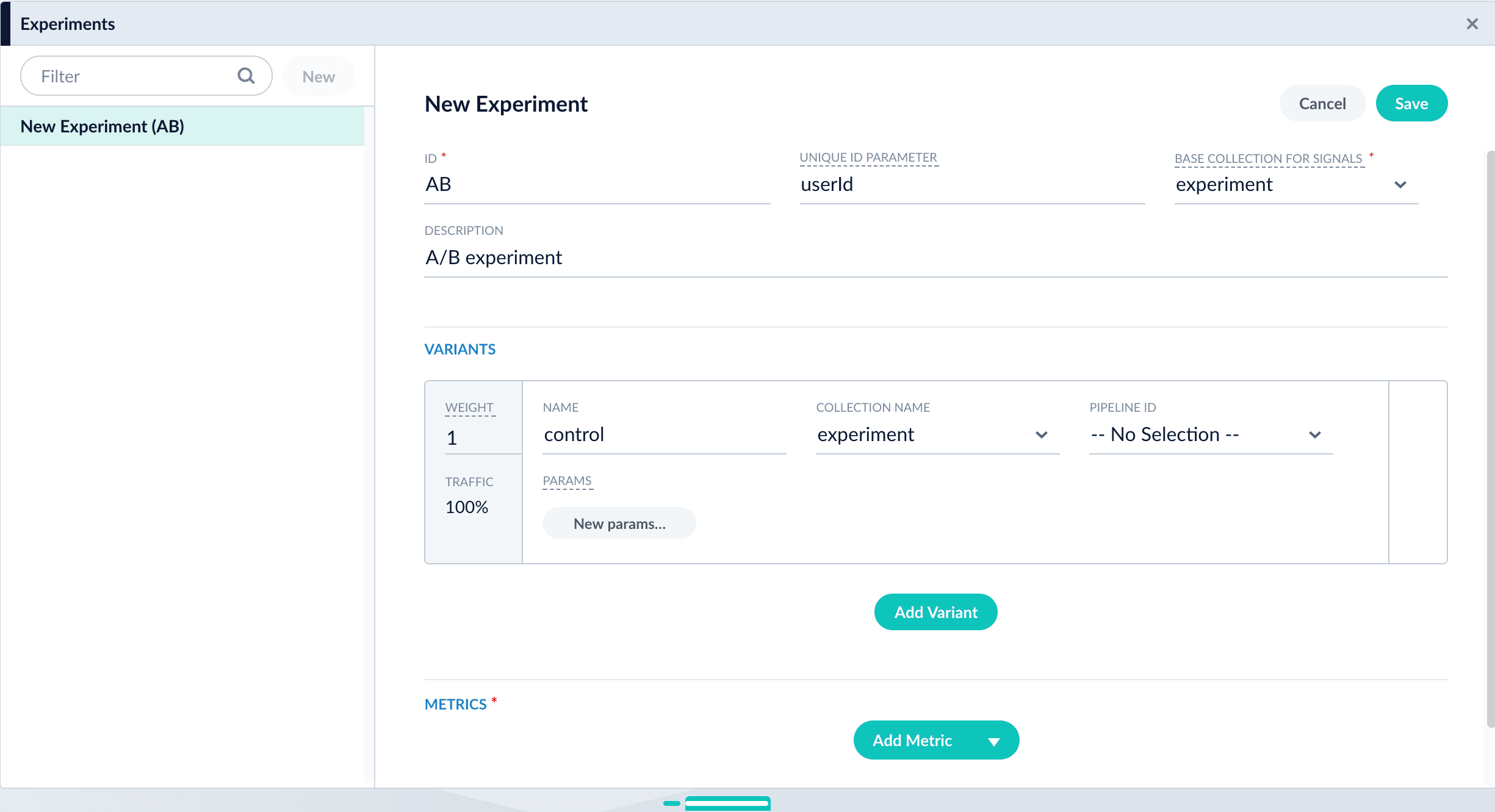Image resolution: width=1495 pixels, height=812 pixels.
Task: Save the new experiment
Action: [1411, 104]
